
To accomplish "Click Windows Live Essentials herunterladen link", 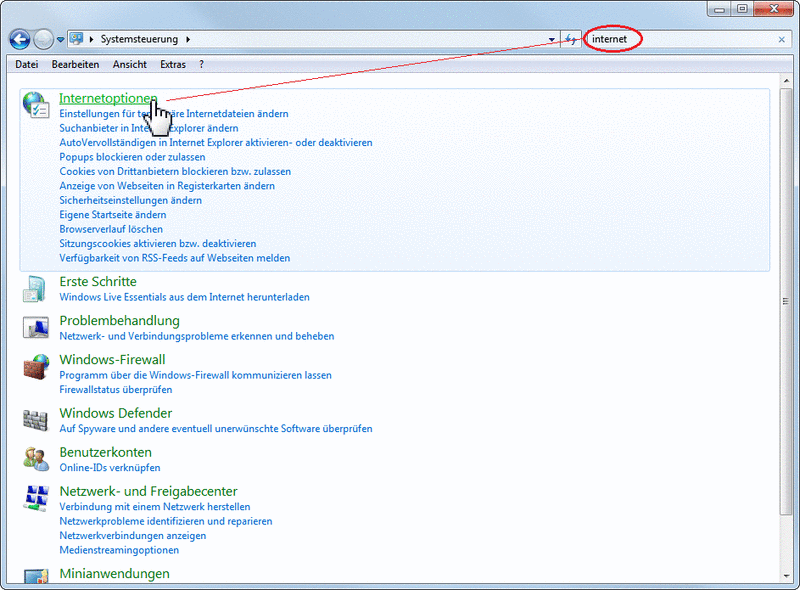I will [184, 297].
